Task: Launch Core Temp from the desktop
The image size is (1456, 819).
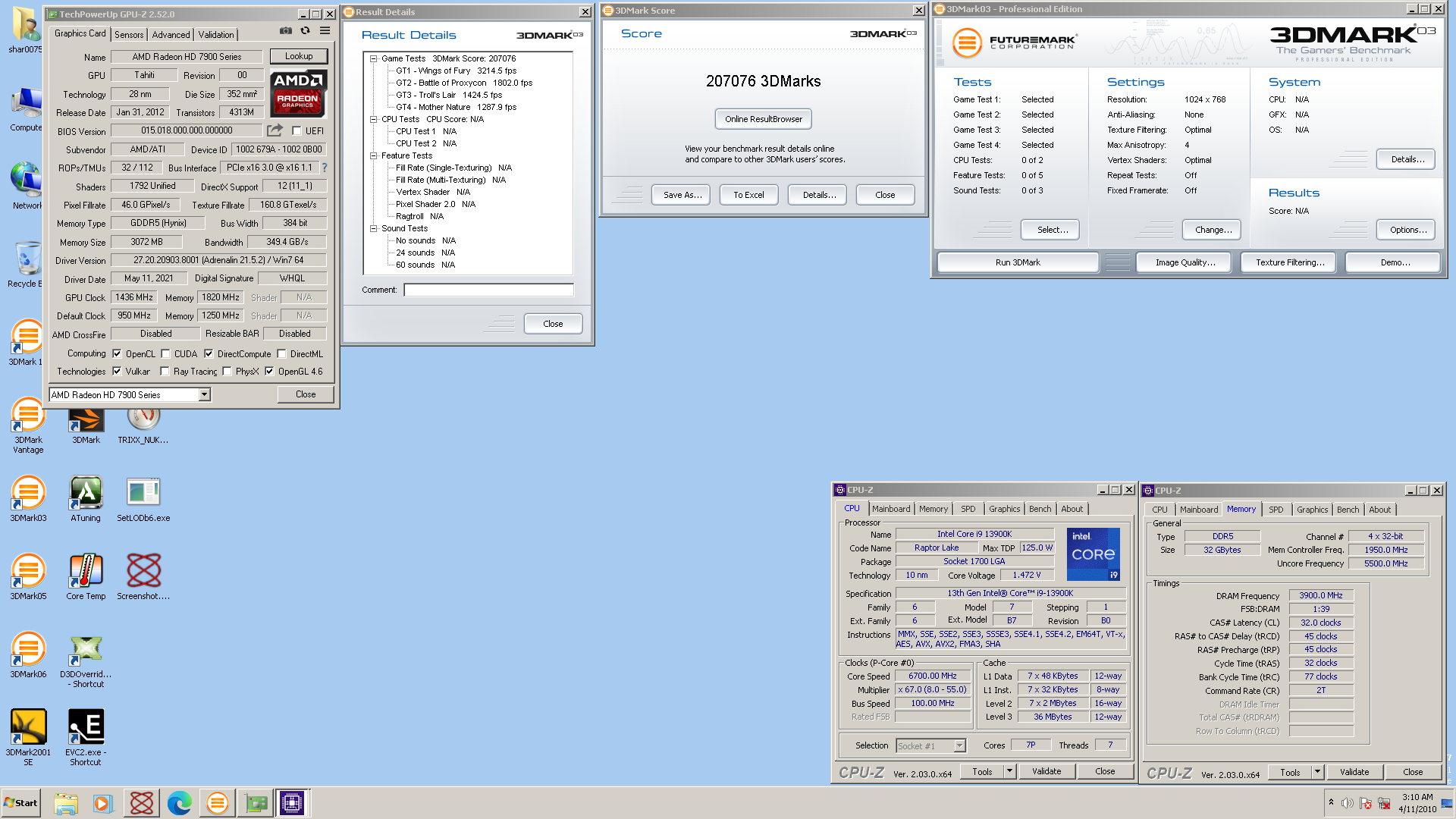Action: (86, 578)
